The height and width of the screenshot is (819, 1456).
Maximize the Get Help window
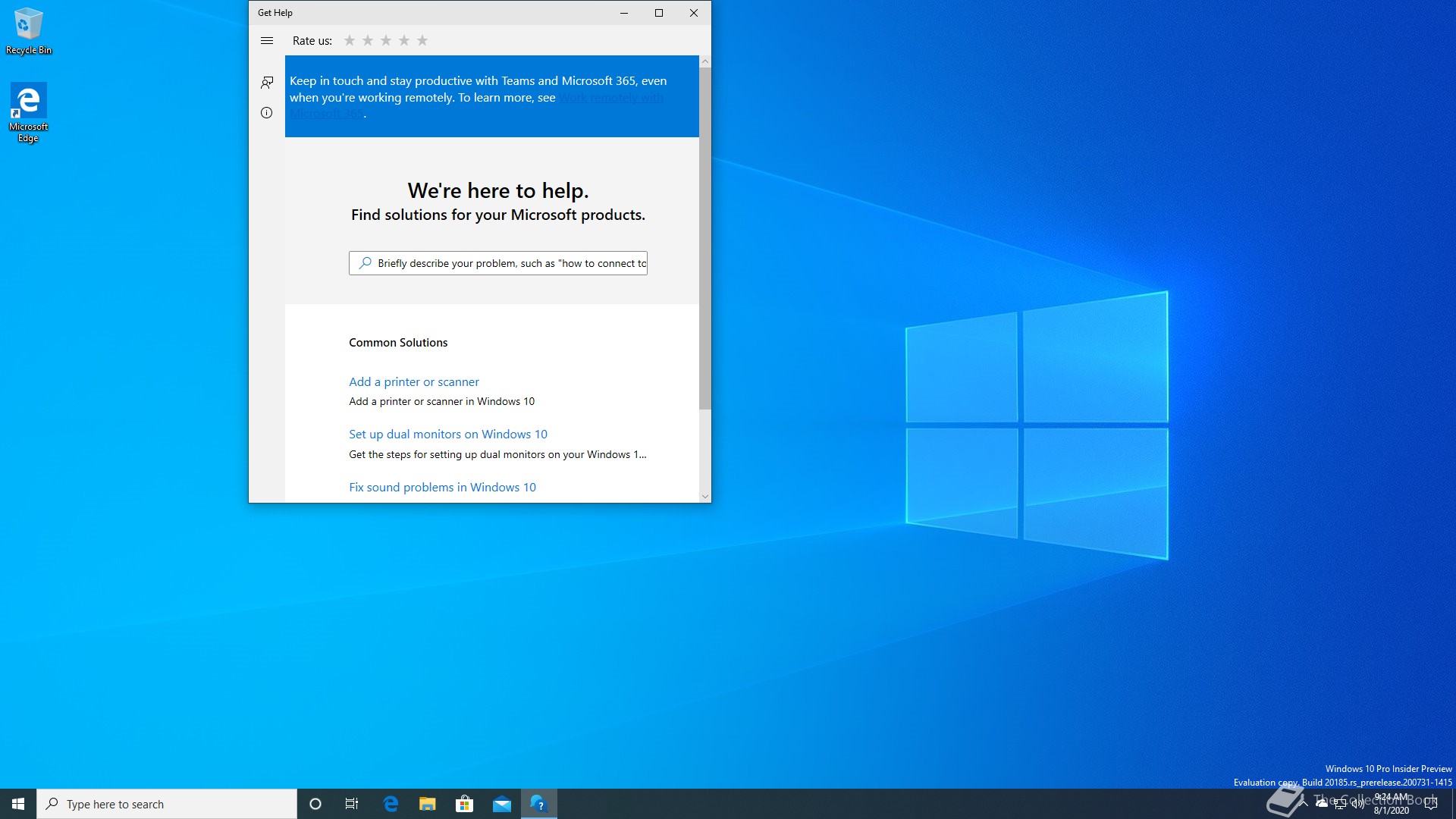tap(659, 13)
